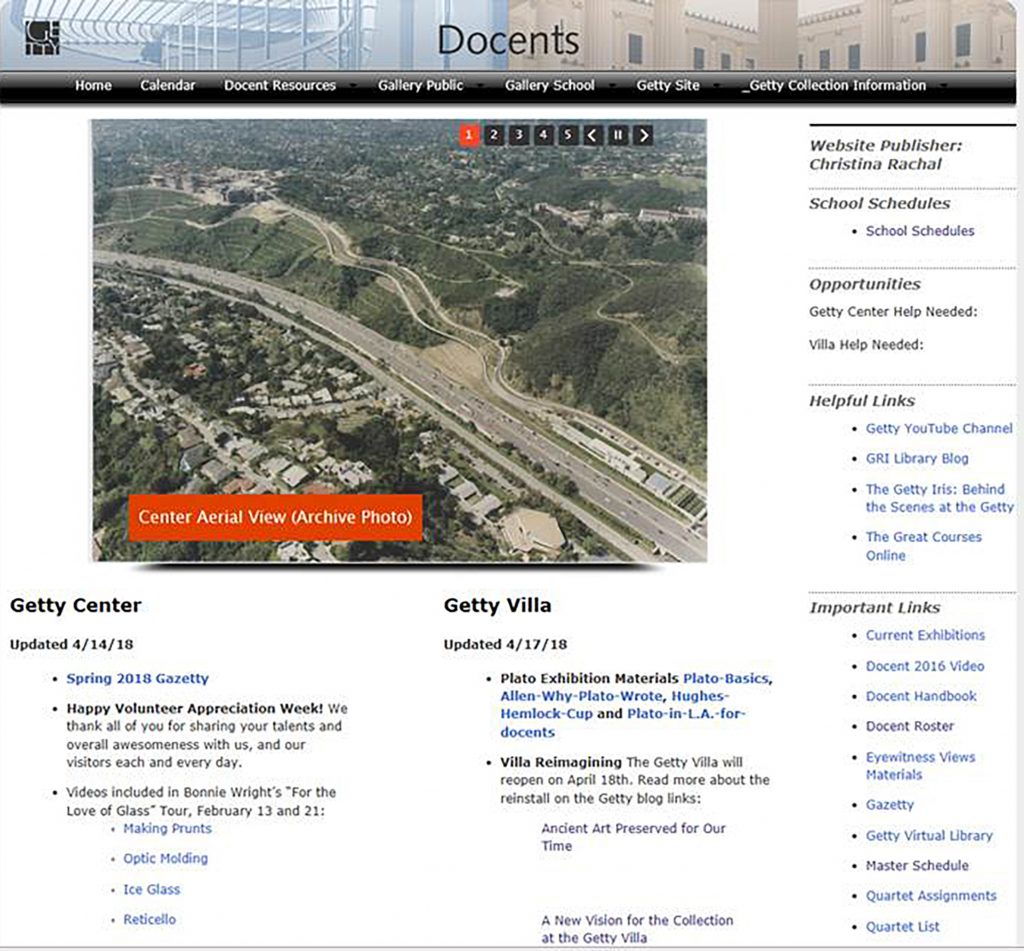Expand the Gallery Public dropdown arrow
1024x951 pixels.
[x=481, y=86]
